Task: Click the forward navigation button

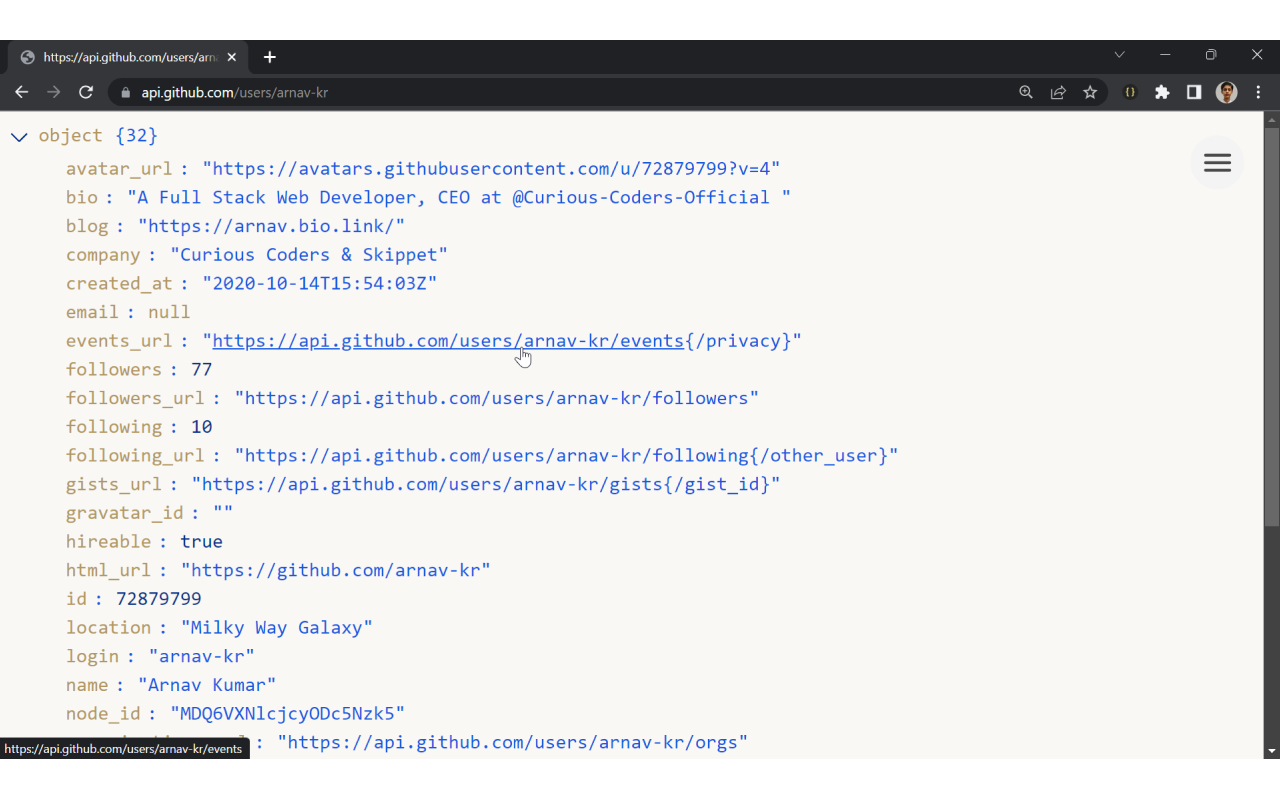Action: (54, 91)
